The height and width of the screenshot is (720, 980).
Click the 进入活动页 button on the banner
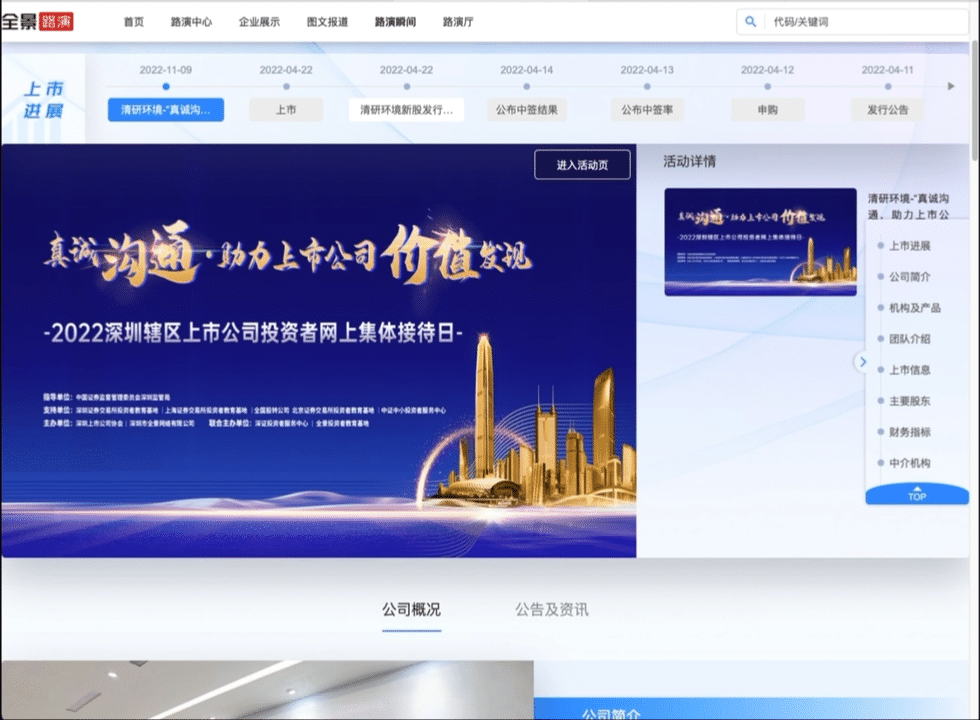[582, 164]
